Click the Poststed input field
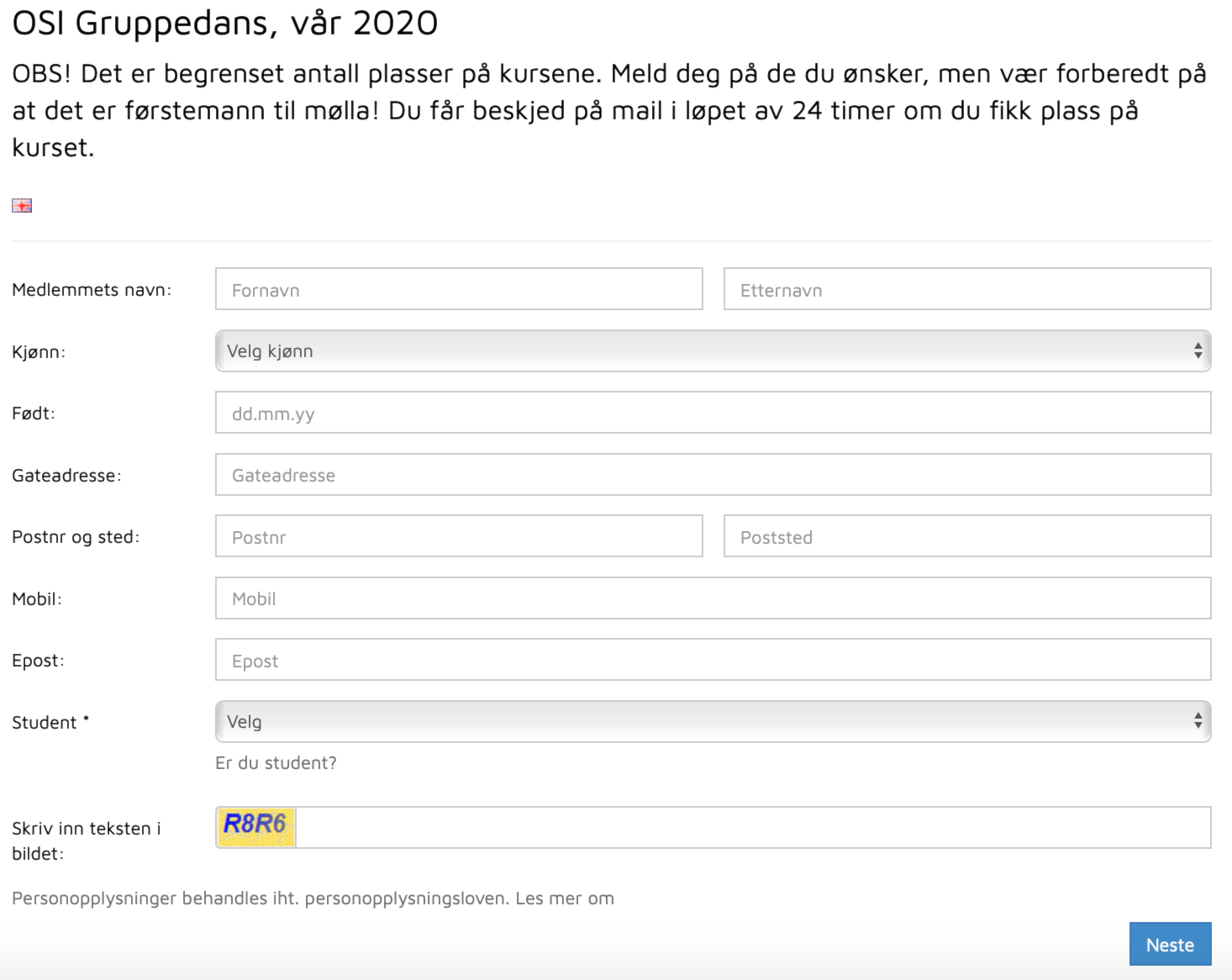 967,536
